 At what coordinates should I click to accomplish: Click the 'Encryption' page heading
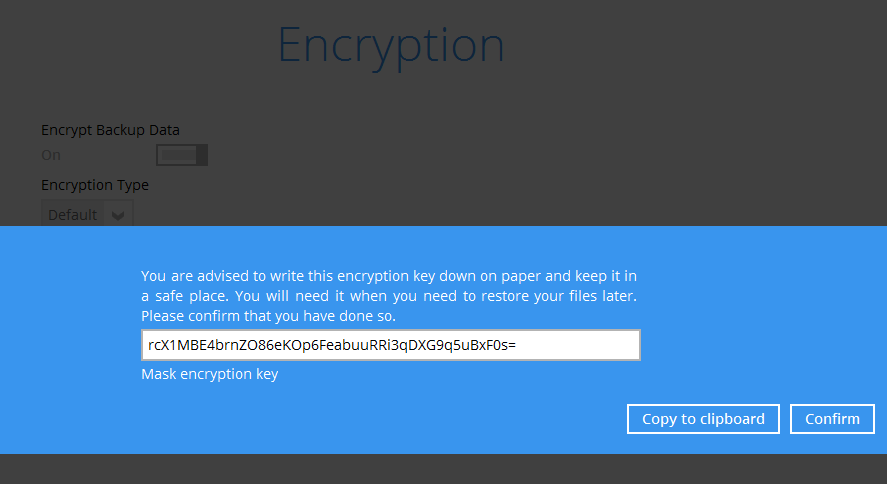coord(391,45)
